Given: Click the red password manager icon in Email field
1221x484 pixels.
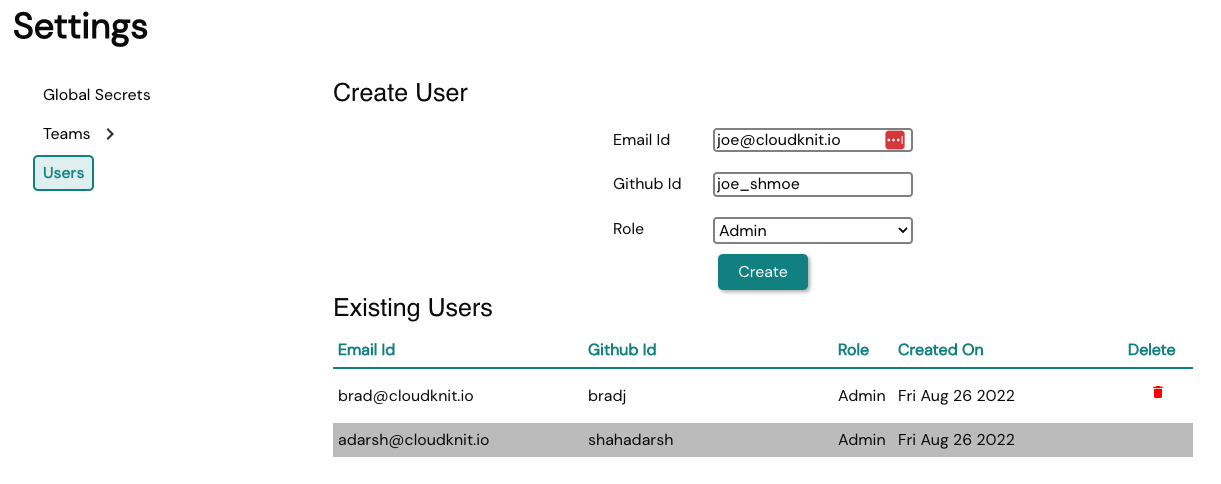Looking at the screenshot, I should point(894,140).
